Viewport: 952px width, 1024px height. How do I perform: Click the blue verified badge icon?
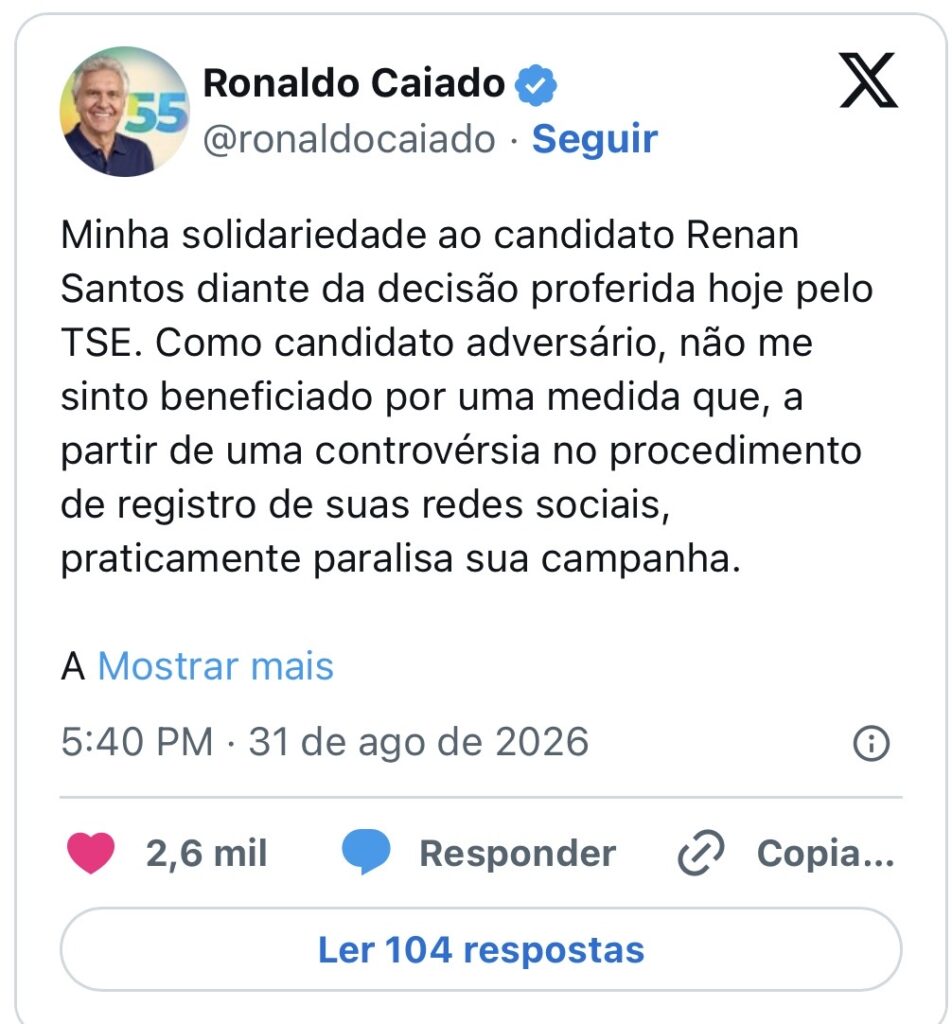[x=535, y=85]
